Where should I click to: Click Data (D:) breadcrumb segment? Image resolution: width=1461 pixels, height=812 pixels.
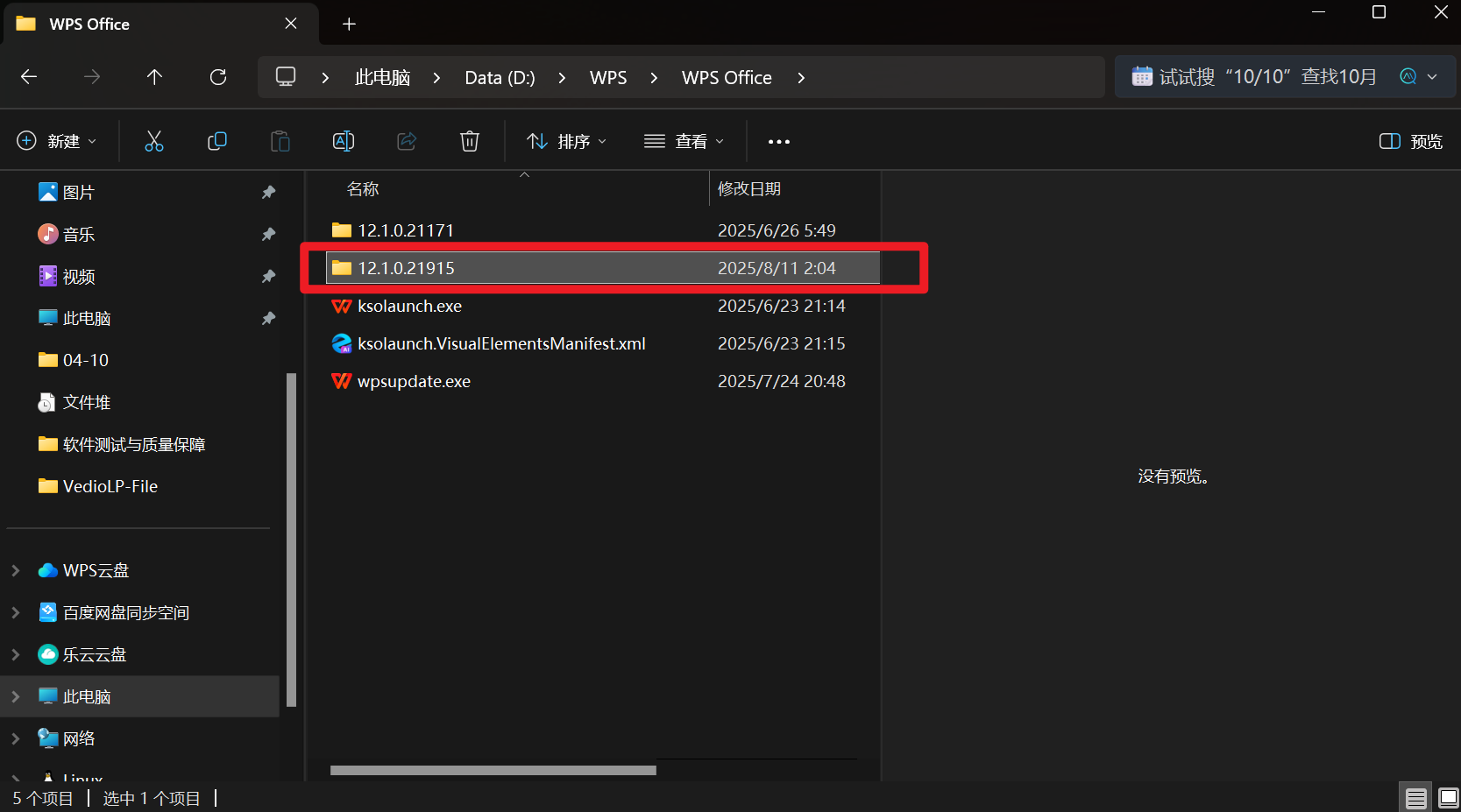[500, 77]
